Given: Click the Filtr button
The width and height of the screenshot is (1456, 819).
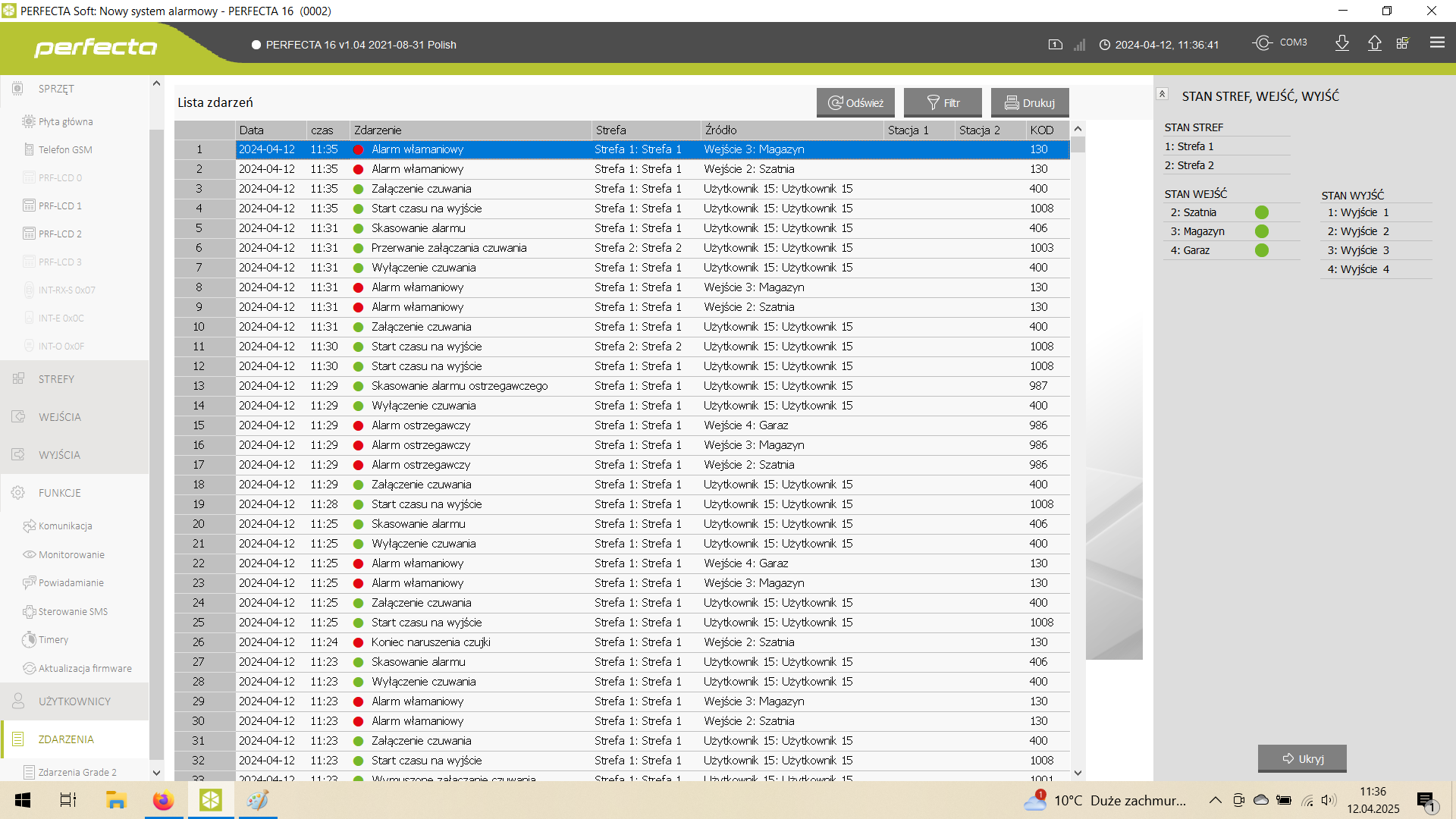Looking at the screenshot, I should (x=943, y=103).
